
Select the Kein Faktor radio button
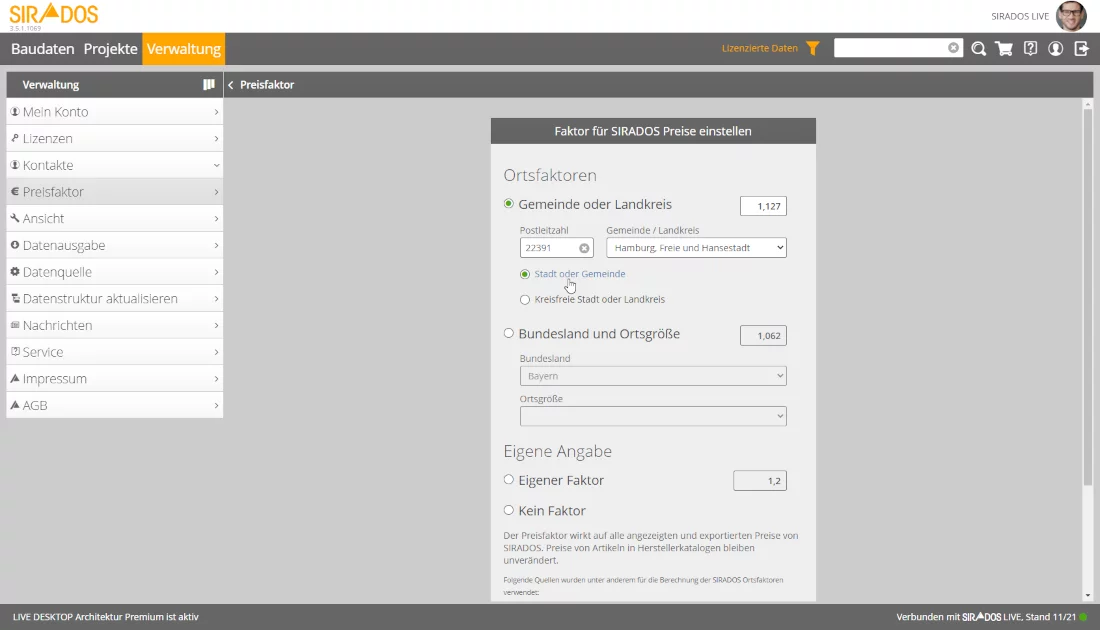coord(509,510)
